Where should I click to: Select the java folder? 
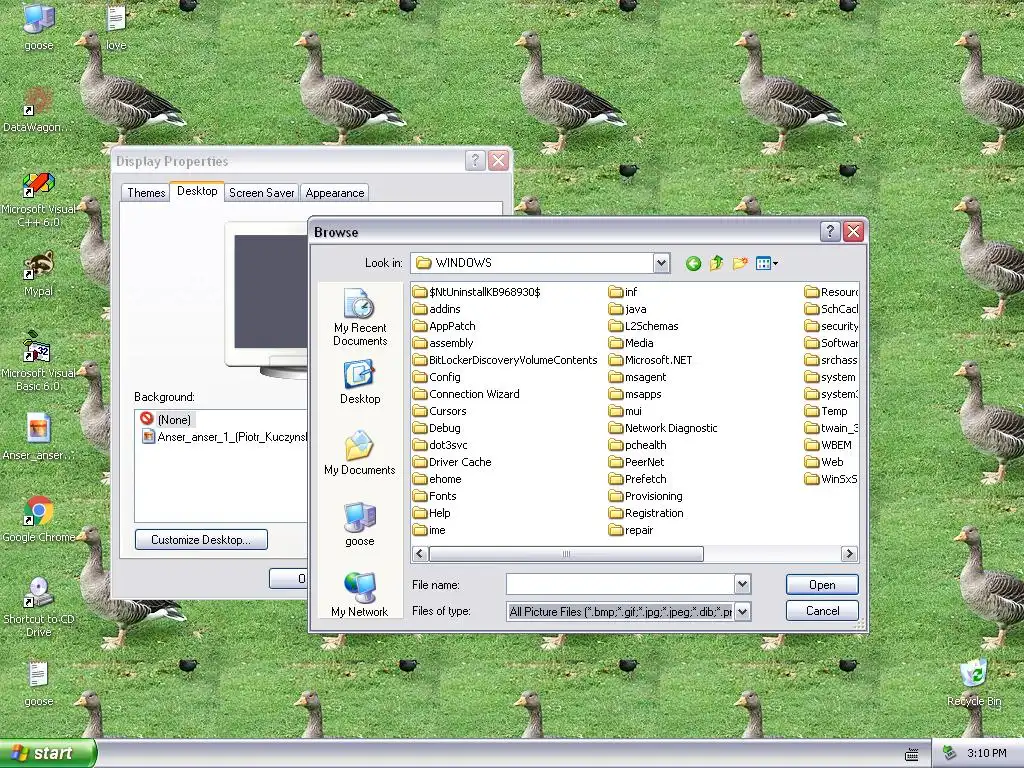(628, 309)
